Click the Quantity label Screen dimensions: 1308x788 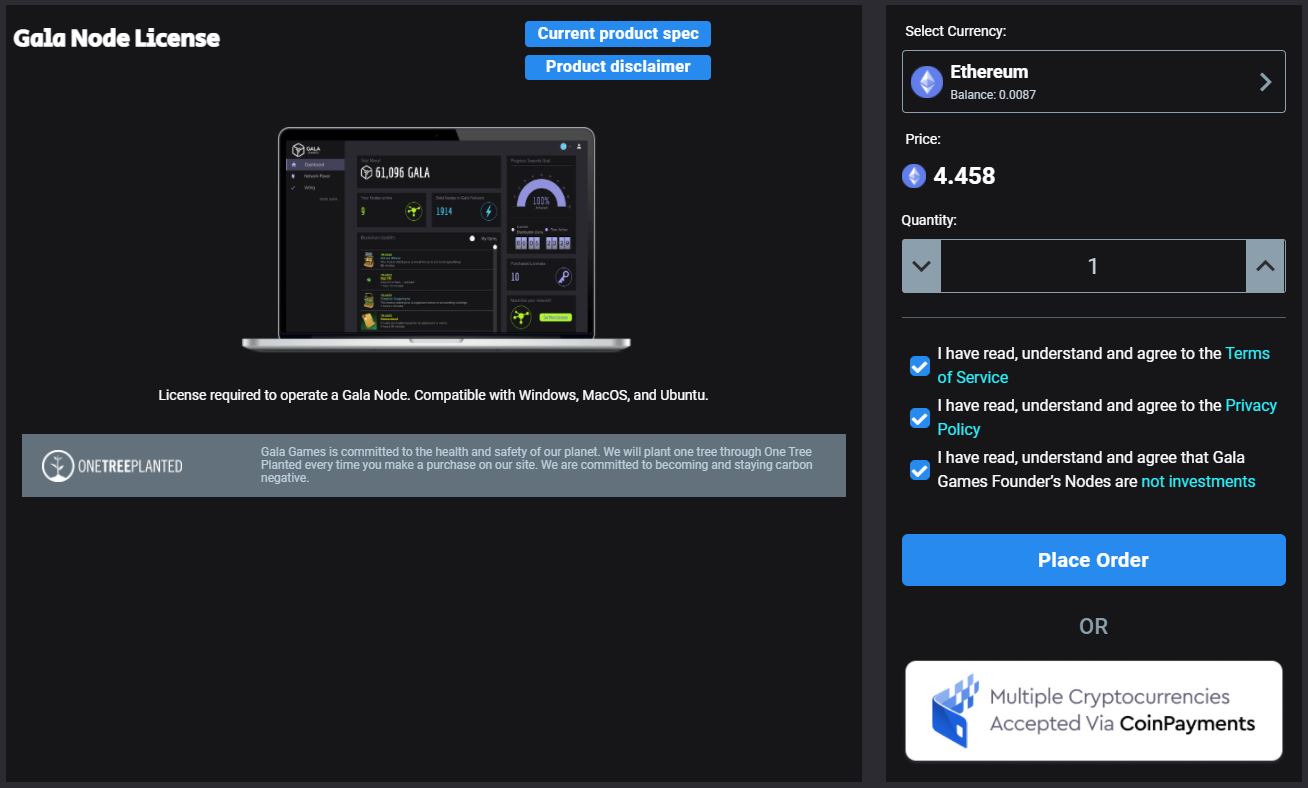pos(929,220)
